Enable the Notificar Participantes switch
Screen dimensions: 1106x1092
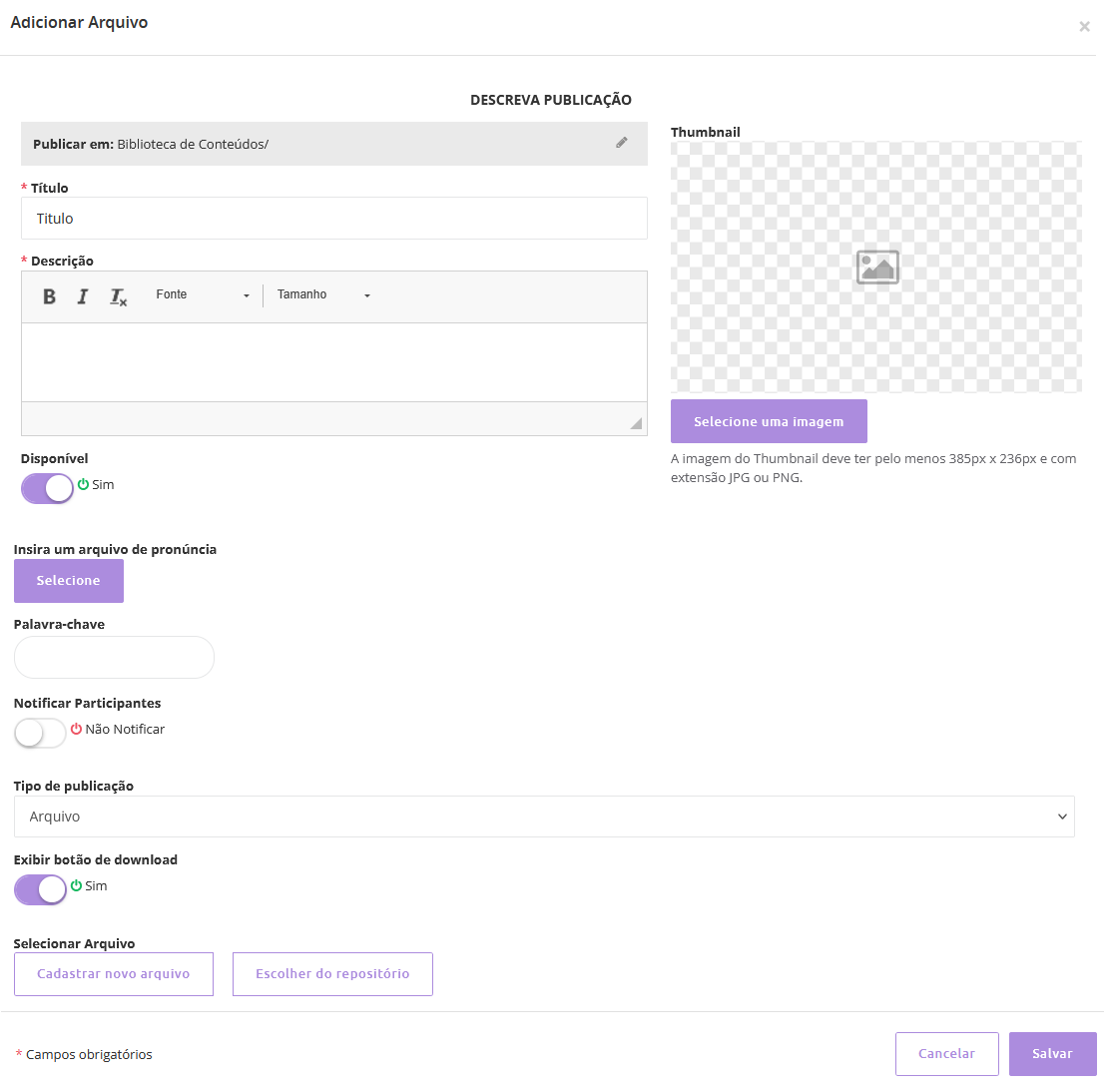pyautogui.click(x=40, y=733)
